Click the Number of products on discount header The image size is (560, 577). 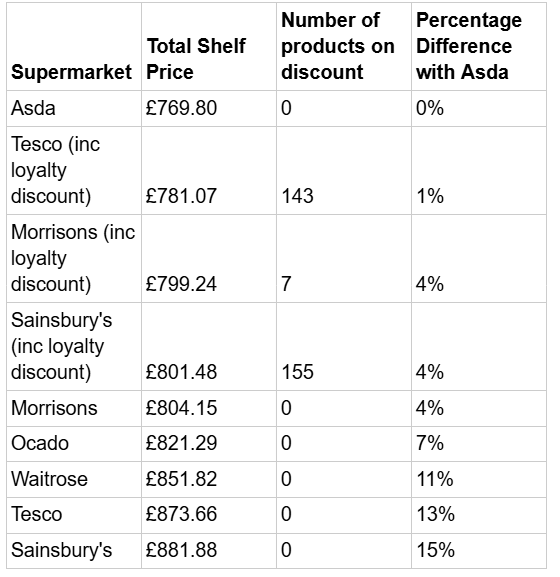[344, 46]
